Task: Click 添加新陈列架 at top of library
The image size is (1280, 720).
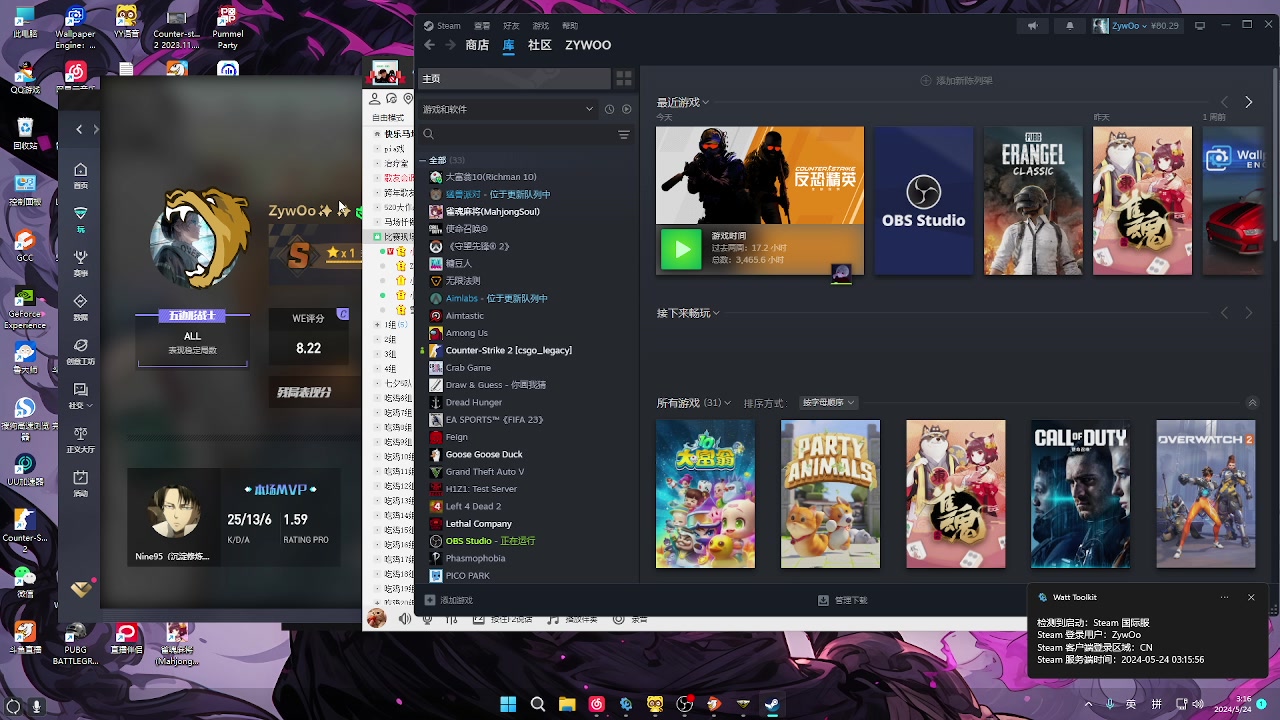Action: [957, 80]
